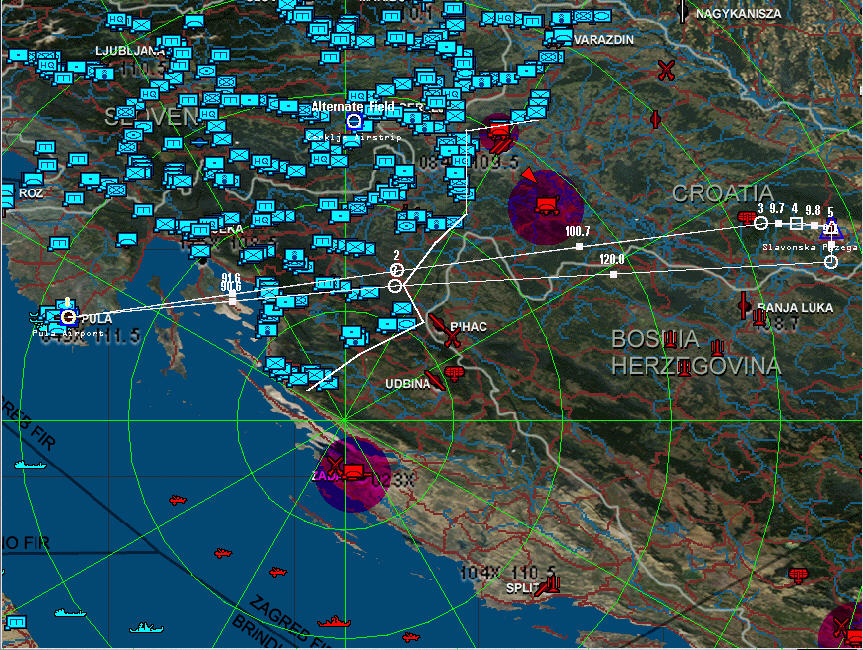Select the large red ship near Zagreb FIR label
863x650 pixels.
coord(333,622)
